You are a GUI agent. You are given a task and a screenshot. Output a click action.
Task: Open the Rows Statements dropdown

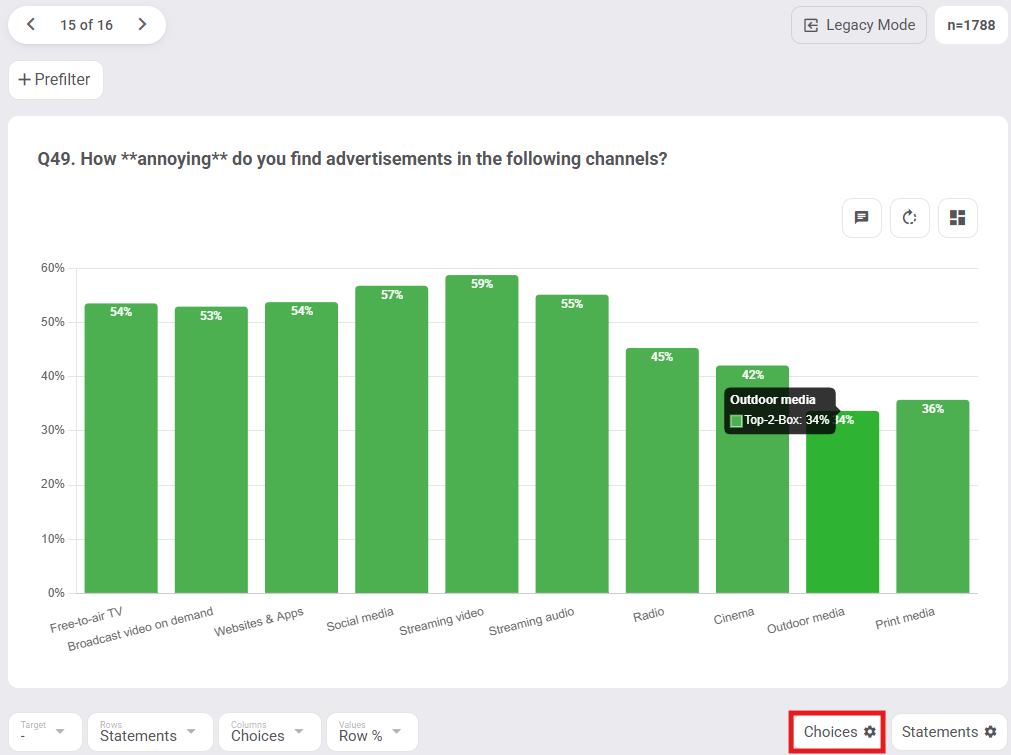pyautogui.click(x=150, y=732)
